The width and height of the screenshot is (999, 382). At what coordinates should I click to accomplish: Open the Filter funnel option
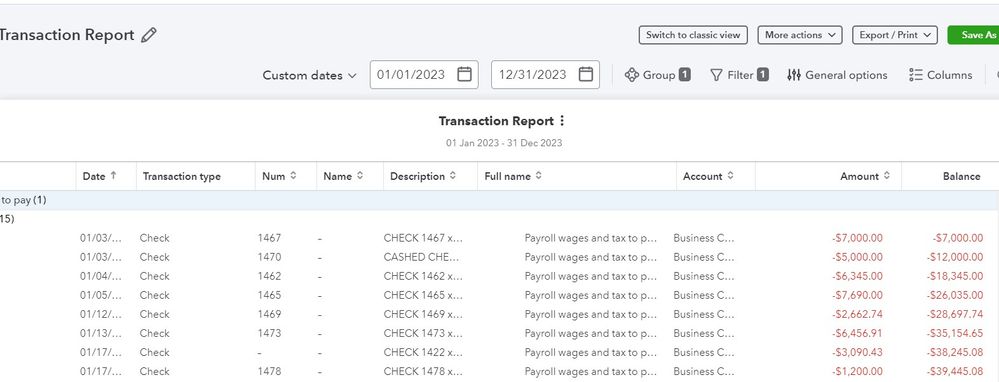(739, 75)
